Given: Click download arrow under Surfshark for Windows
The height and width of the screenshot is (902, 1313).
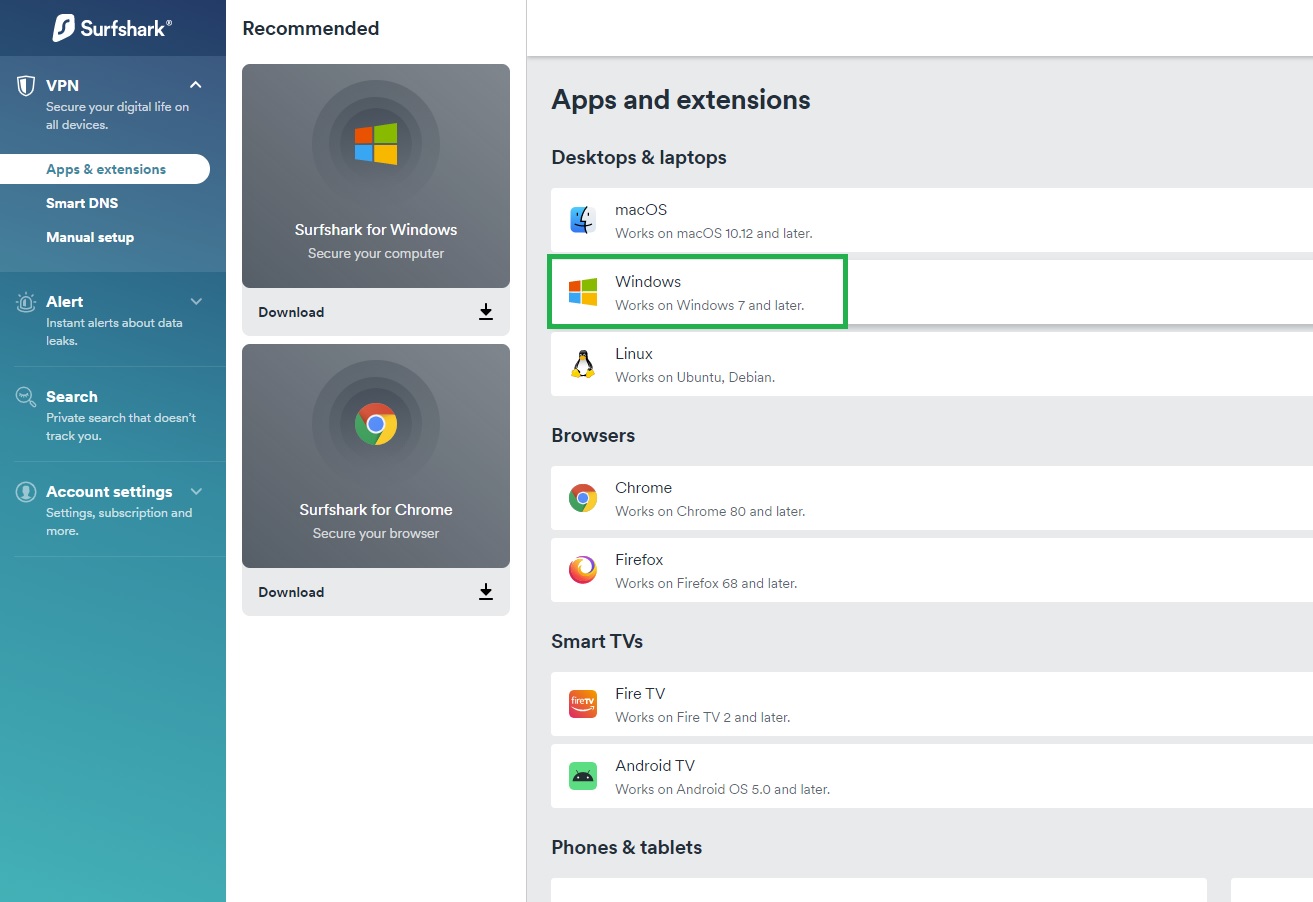Looking at the screenshot, I should pyautogui.click(x=486, y=312).
